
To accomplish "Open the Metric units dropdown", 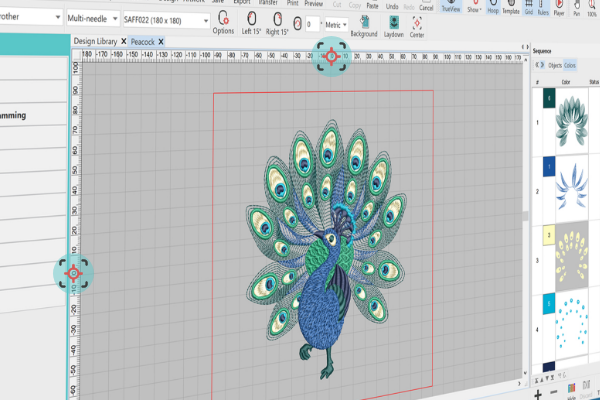I will (x=336, y=25).
